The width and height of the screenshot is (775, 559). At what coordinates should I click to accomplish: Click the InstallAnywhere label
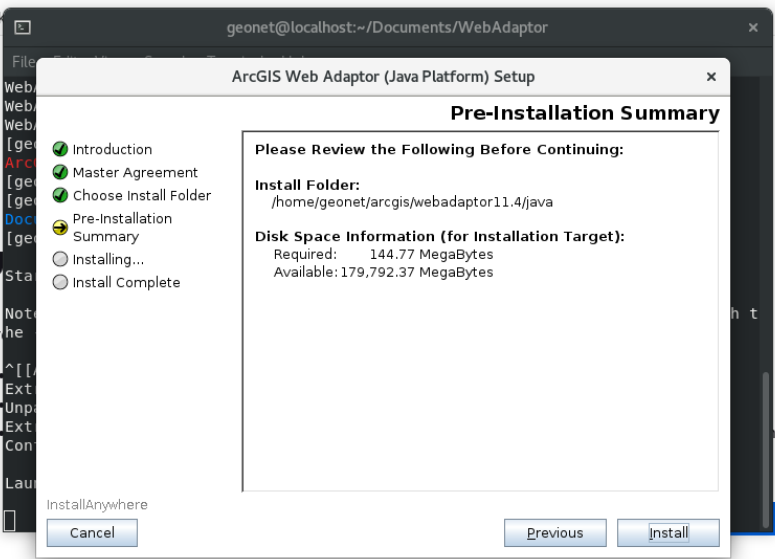pyautogui.click(x=97, y=505)
